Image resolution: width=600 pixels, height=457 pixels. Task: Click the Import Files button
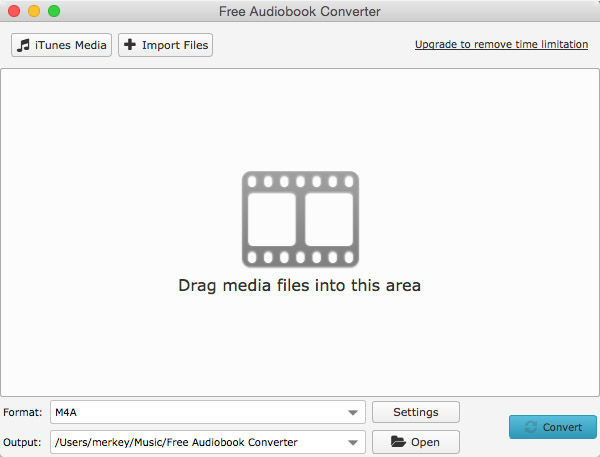[165, 45]
